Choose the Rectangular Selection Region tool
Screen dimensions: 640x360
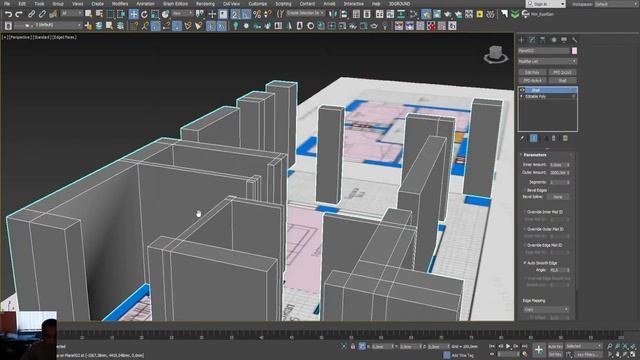pyautogui.click(x=110, y=14)
